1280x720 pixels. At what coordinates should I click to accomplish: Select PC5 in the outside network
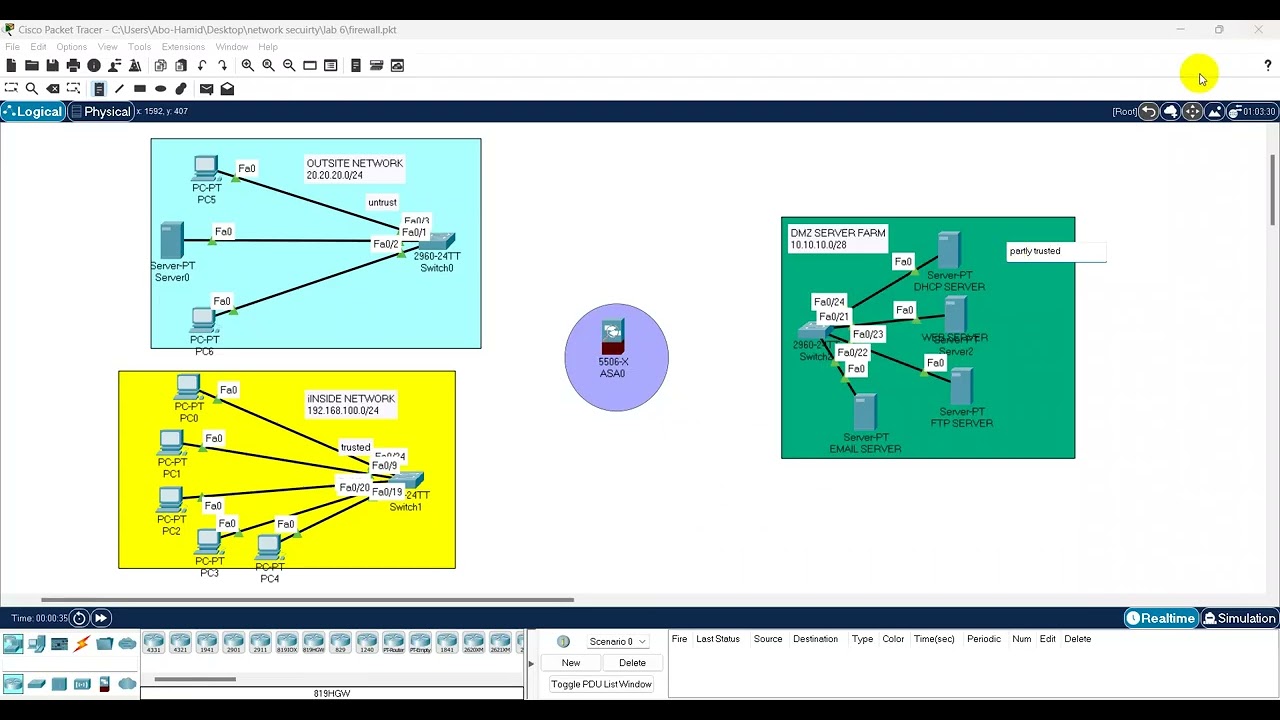pos(206,168)
